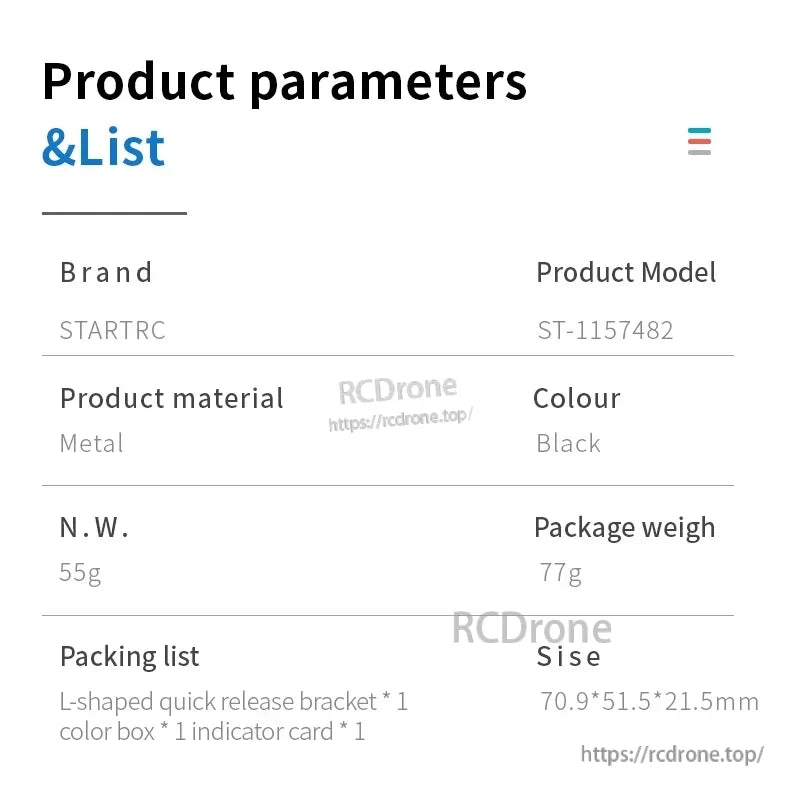Select the 77g package weight value

(x=560, y=573)
